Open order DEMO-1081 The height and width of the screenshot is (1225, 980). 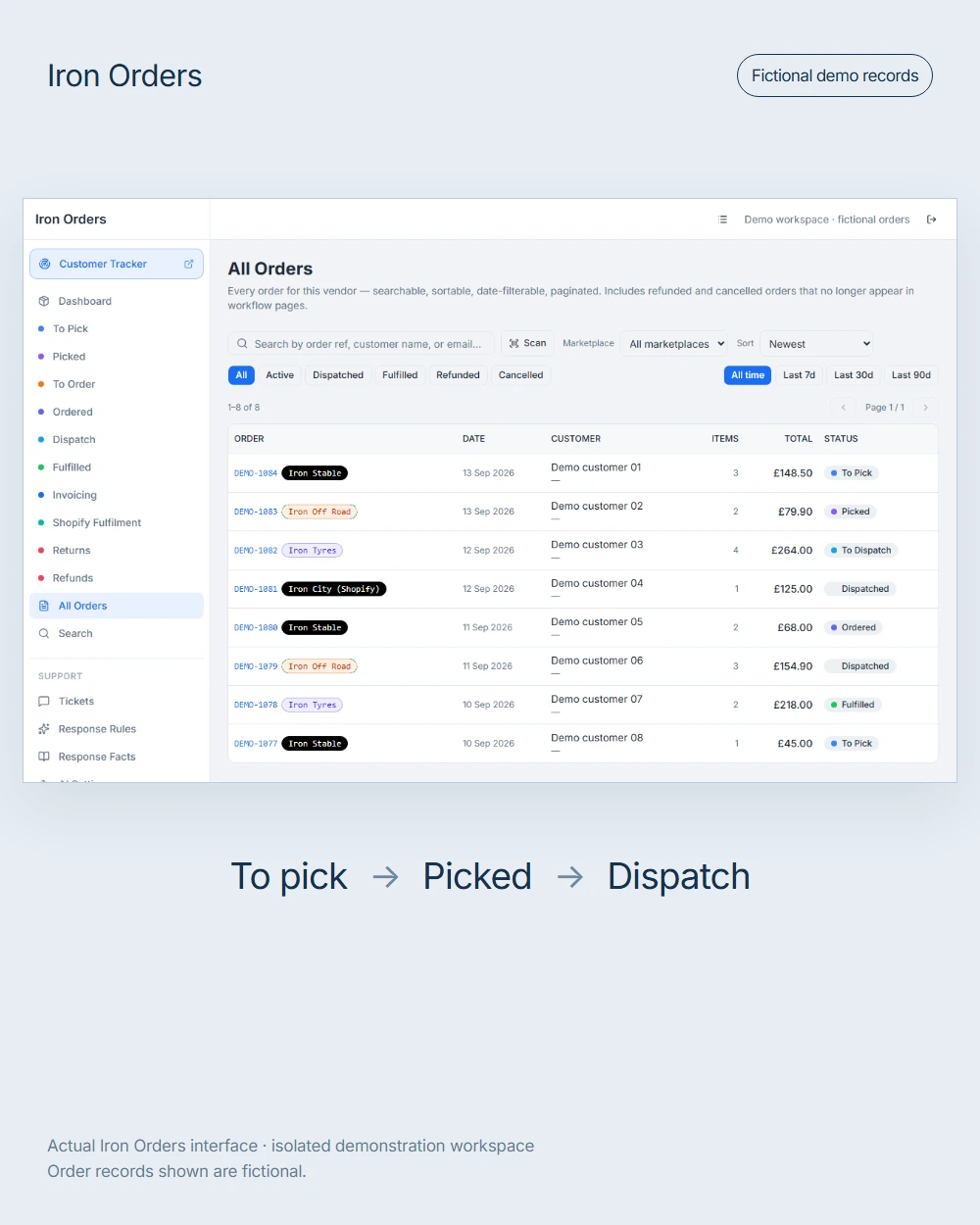[256, 589]
